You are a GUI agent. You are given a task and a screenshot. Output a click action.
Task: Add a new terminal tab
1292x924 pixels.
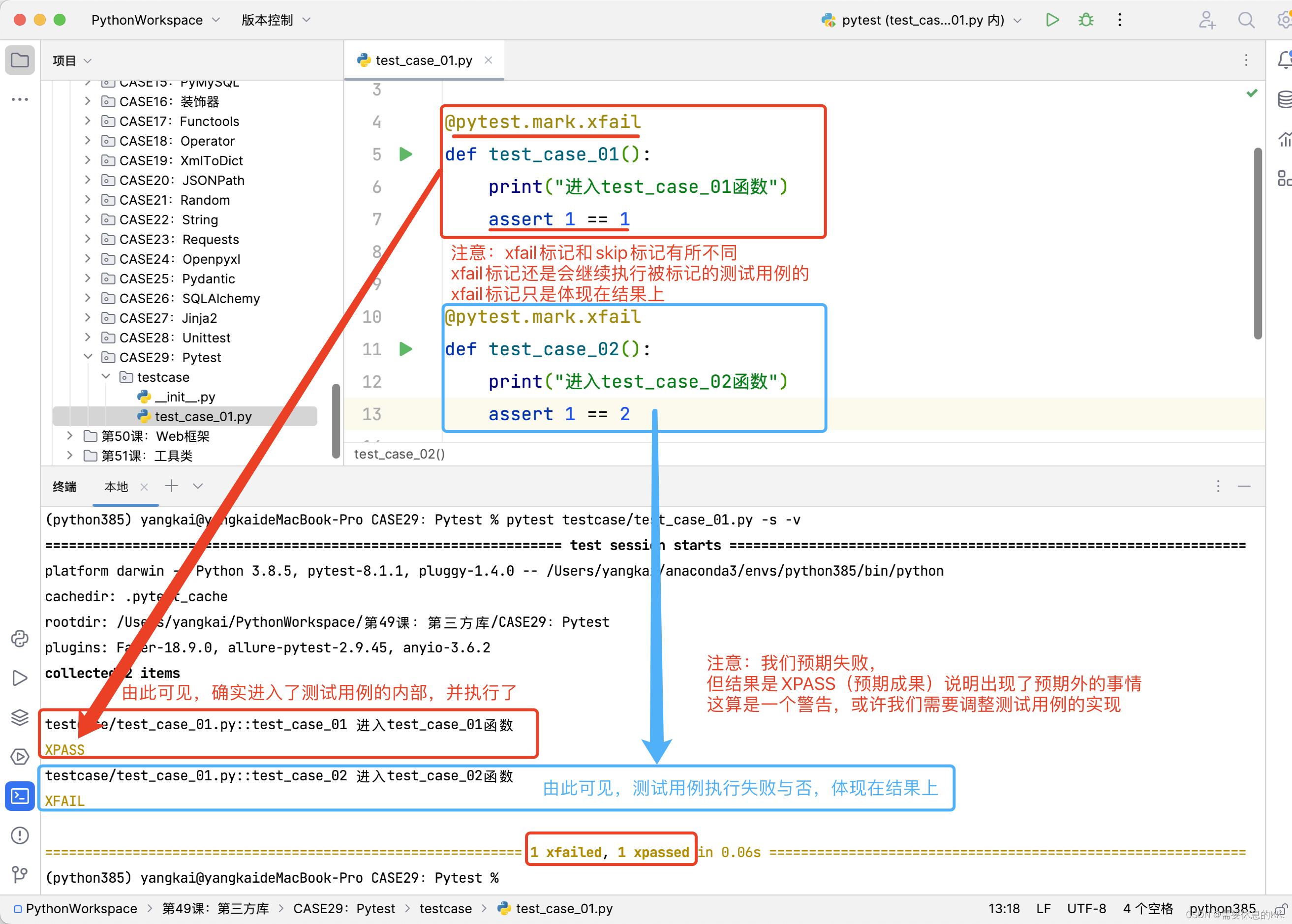171,486
